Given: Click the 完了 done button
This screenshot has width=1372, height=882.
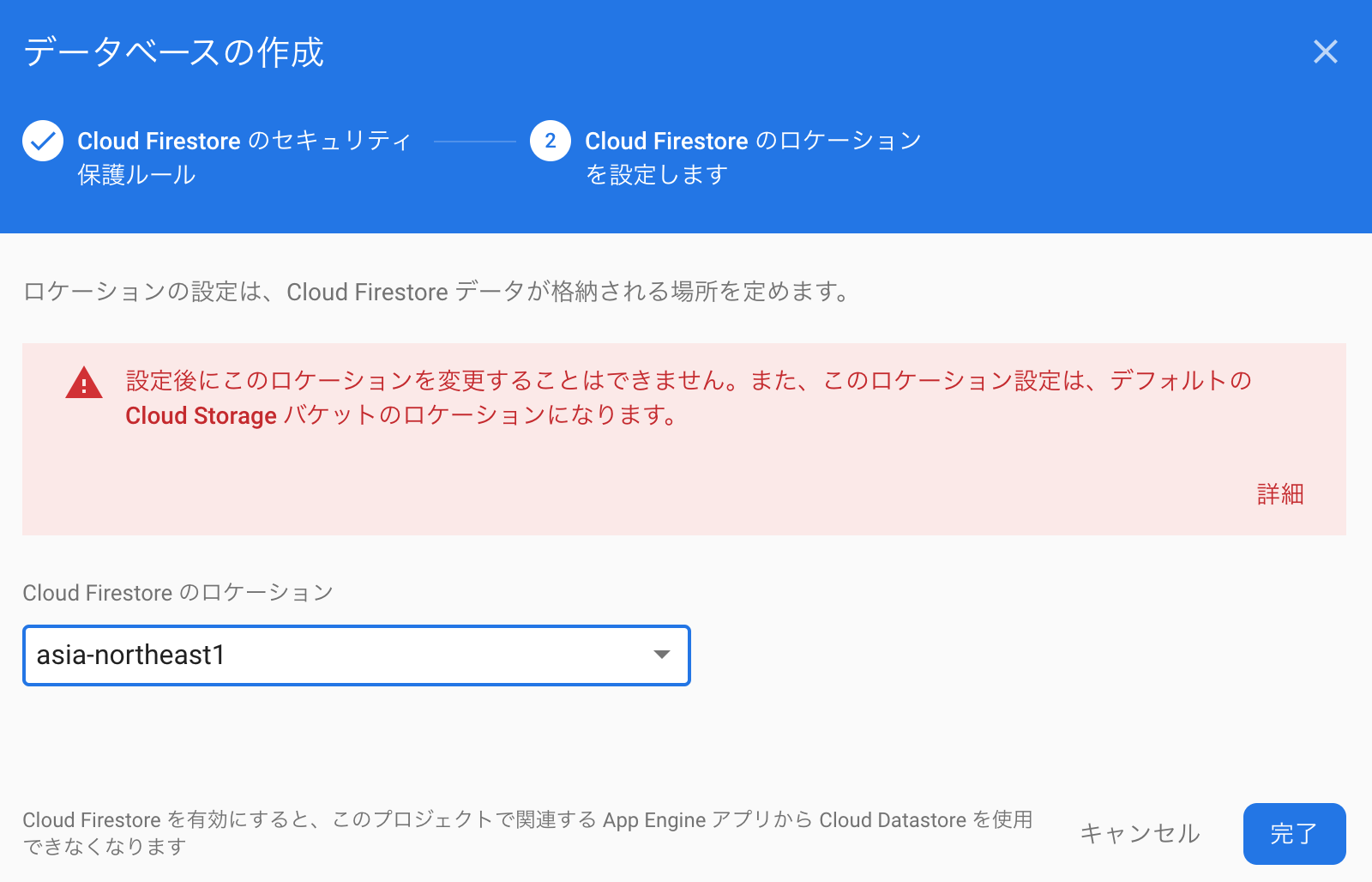Looking at the screenshot, I should click(x=1294, y=834).
